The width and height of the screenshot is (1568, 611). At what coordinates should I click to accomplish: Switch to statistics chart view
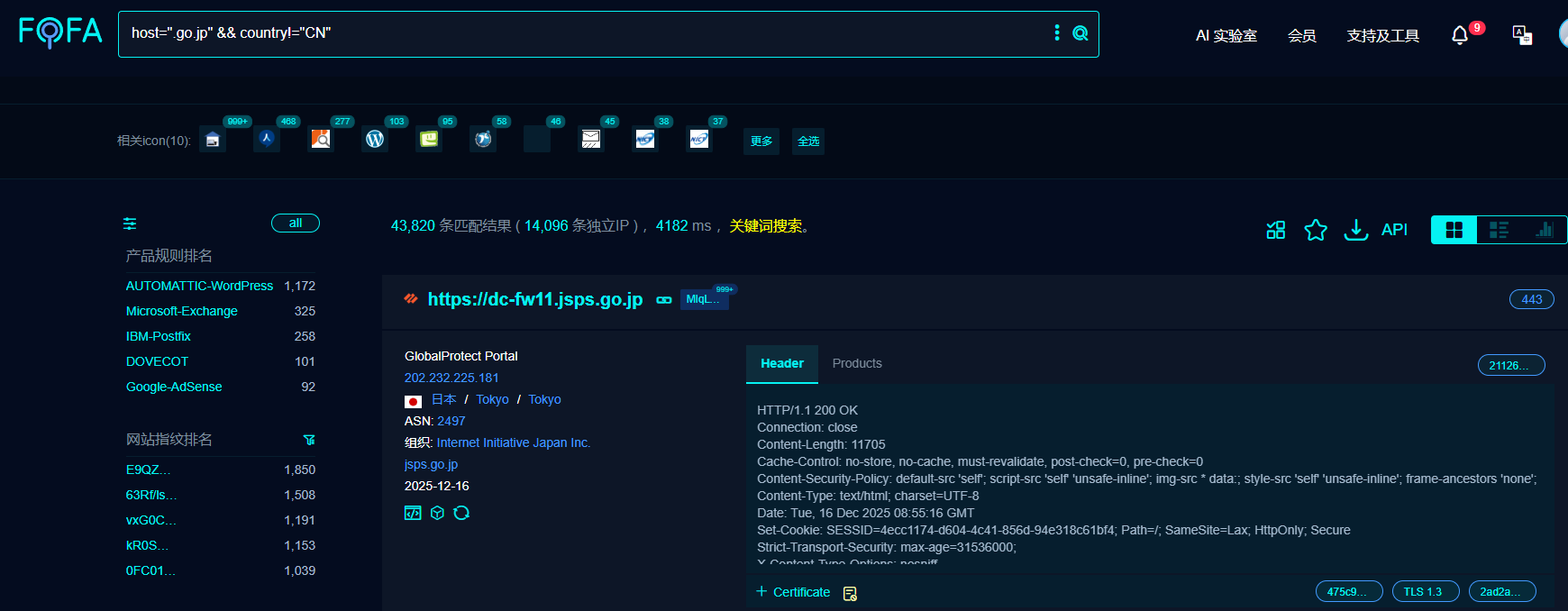(1544, 230)
